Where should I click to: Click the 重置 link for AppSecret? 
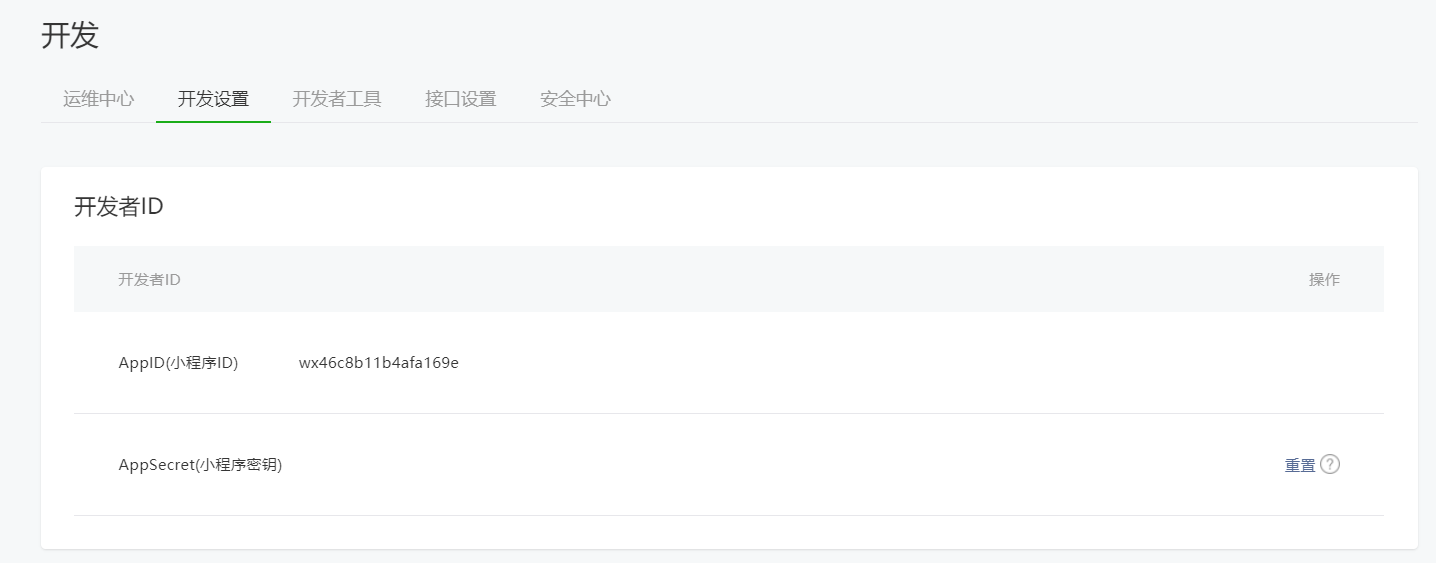point(1300,465)
